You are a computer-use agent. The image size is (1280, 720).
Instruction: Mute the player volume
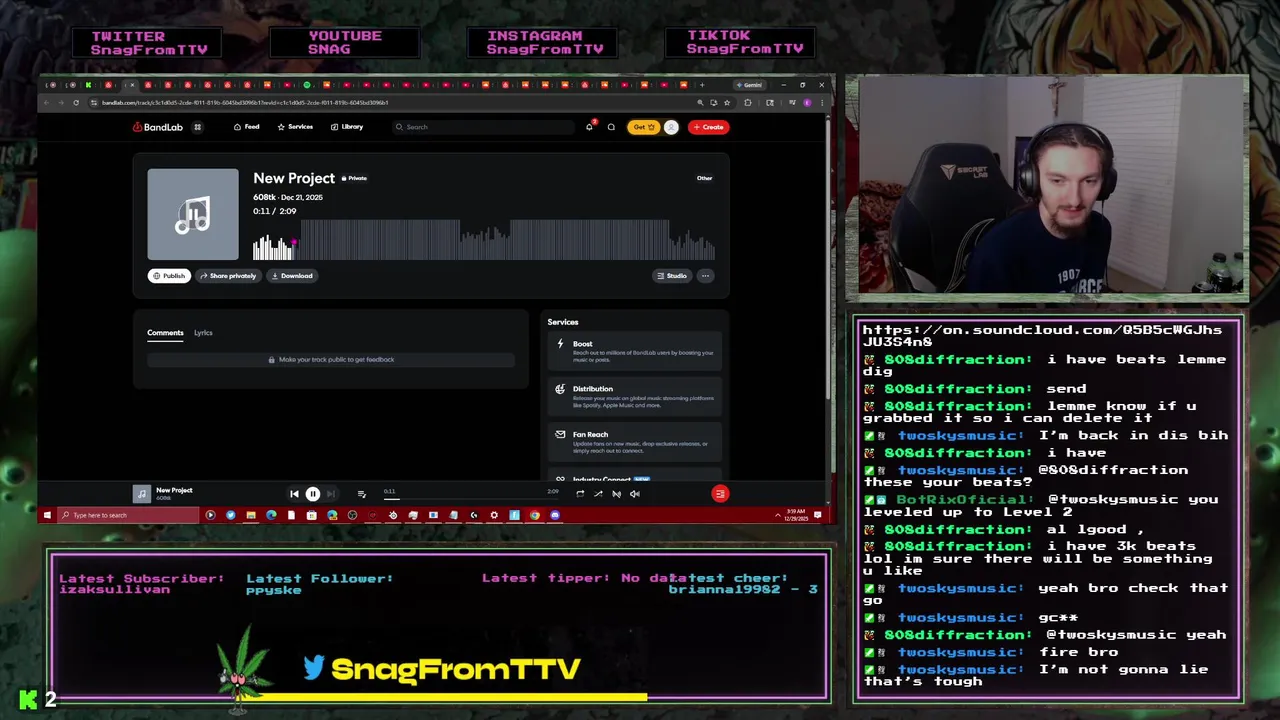pyautogui.click(x=634, y=494)
